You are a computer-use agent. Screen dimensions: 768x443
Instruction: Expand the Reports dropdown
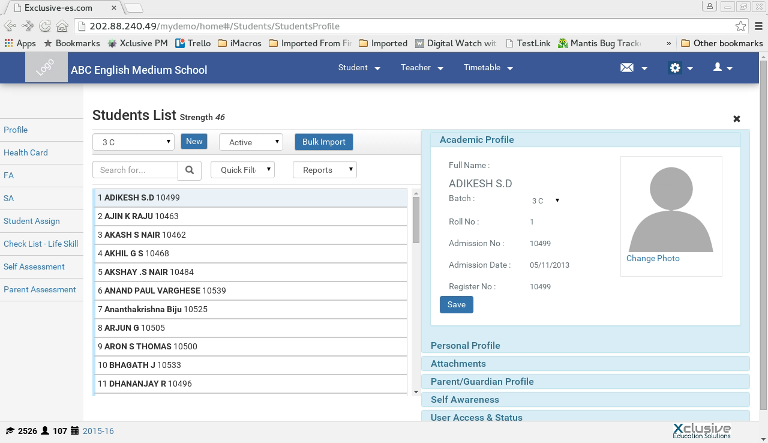coord(325,170)
